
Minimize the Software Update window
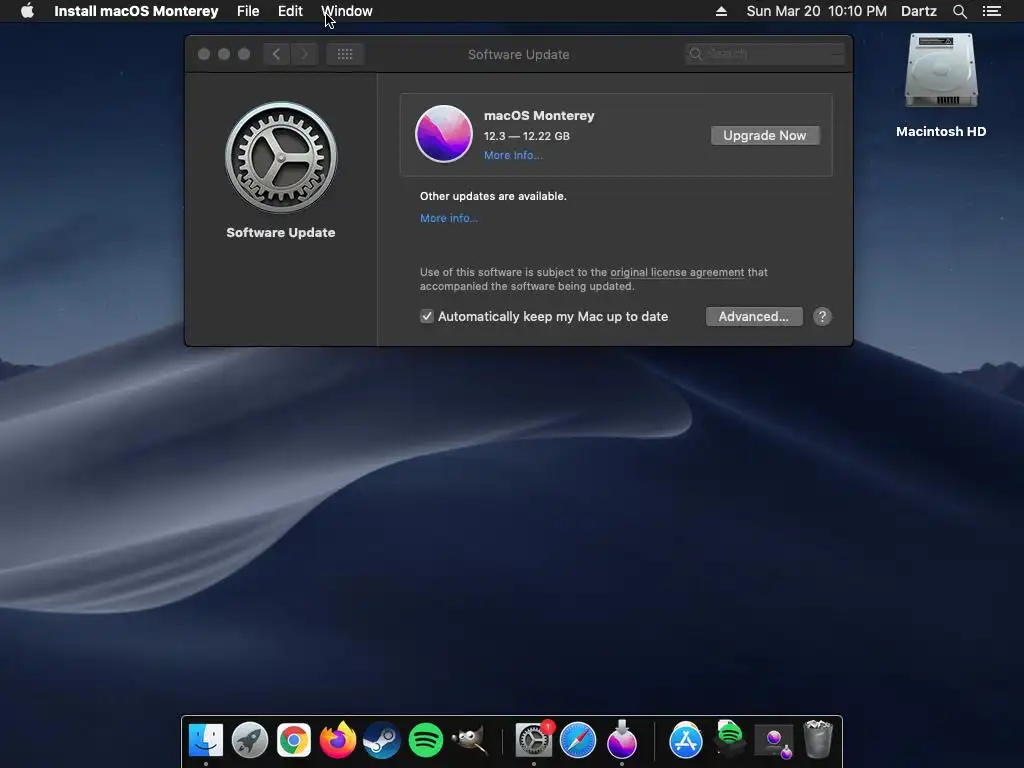tap(224, 54)
